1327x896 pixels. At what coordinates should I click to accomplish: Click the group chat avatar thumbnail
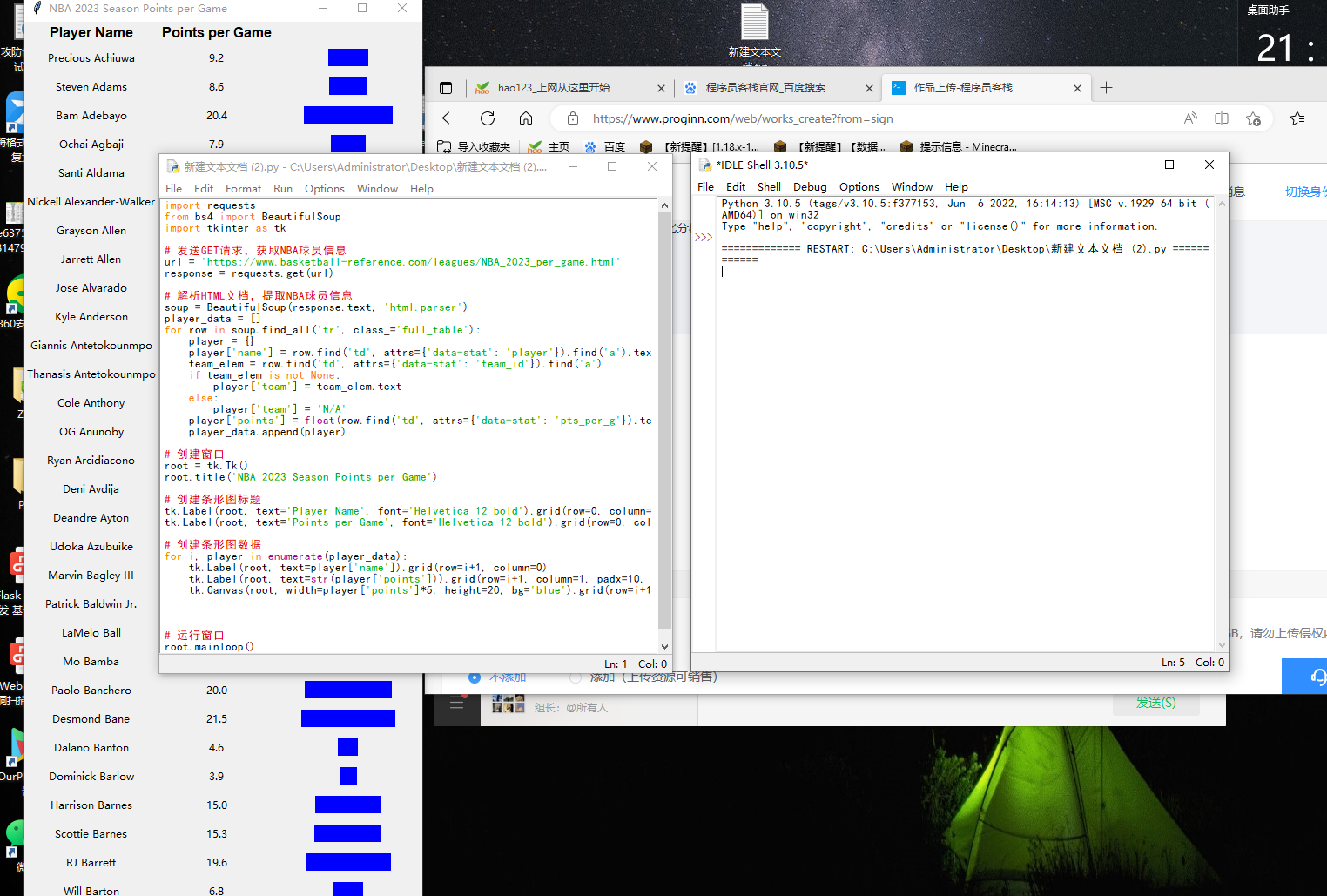(x=509, y=704)
